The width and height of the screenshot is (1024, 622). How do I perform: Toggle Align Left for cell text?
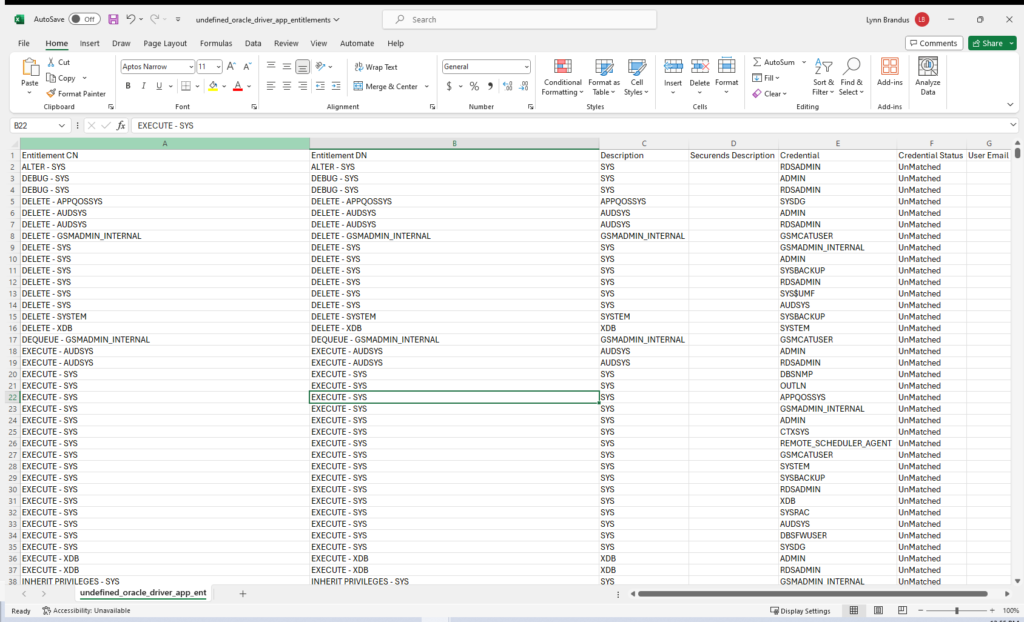271,86
